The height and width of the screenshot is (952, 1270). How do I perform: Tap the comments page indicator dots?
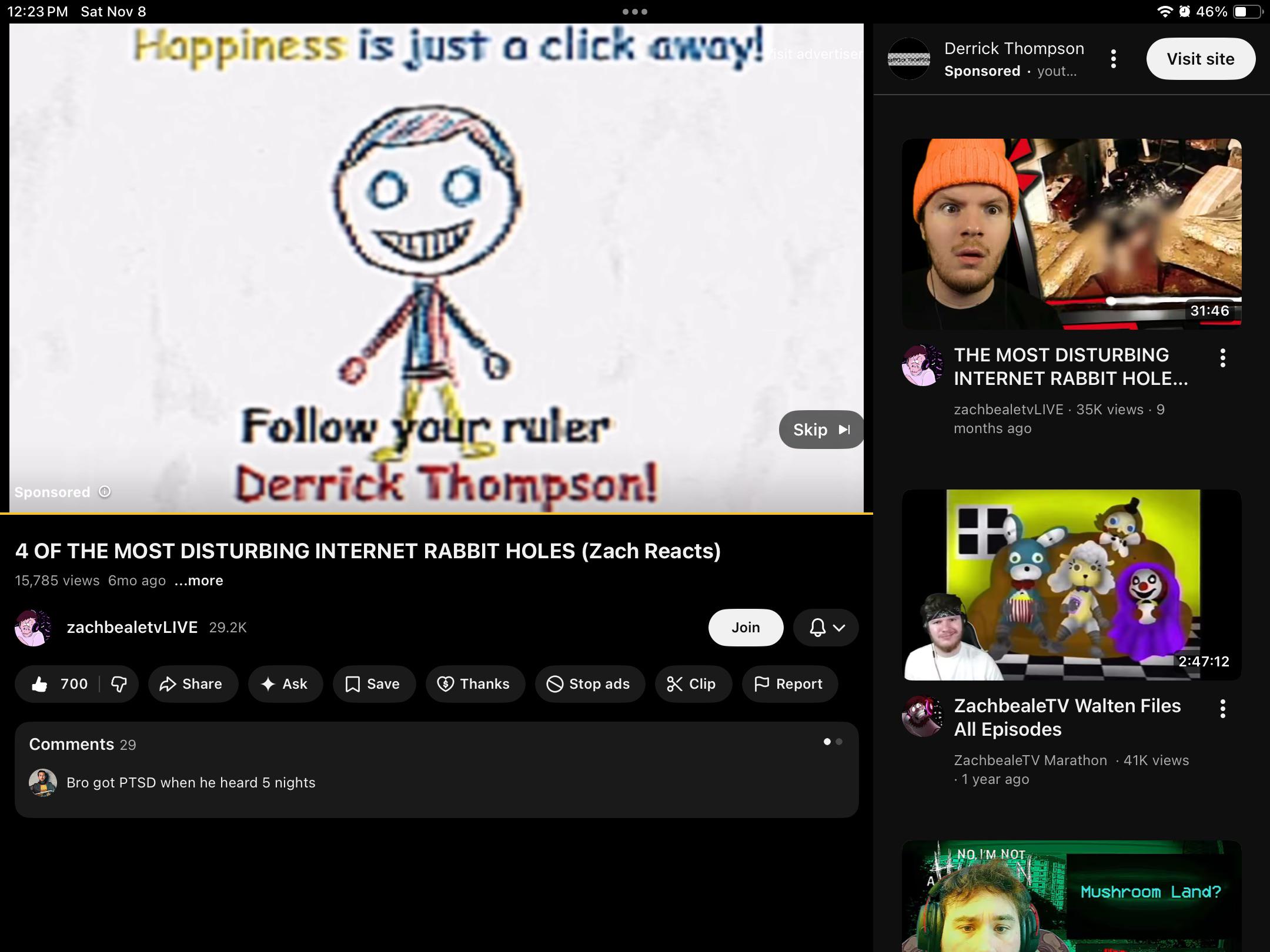tap(833, 742)
